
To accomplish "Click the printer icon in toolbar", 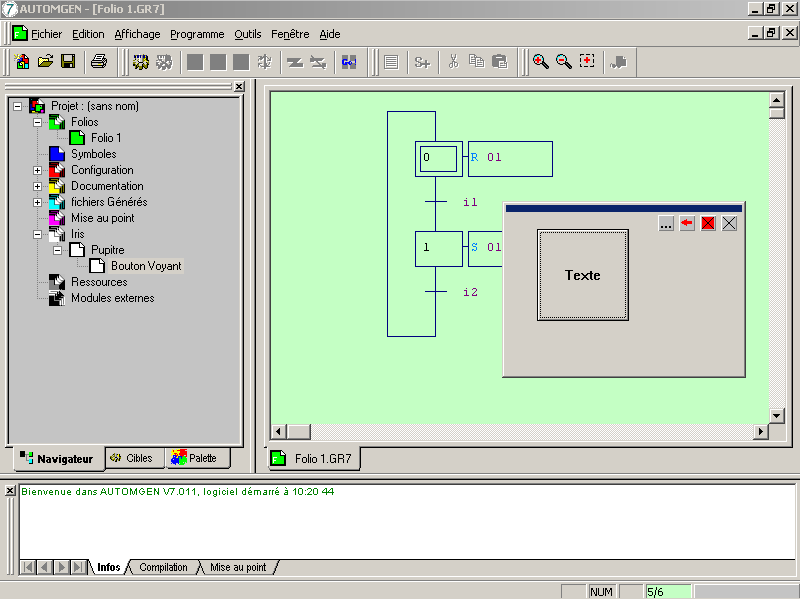I will [99, 62].
